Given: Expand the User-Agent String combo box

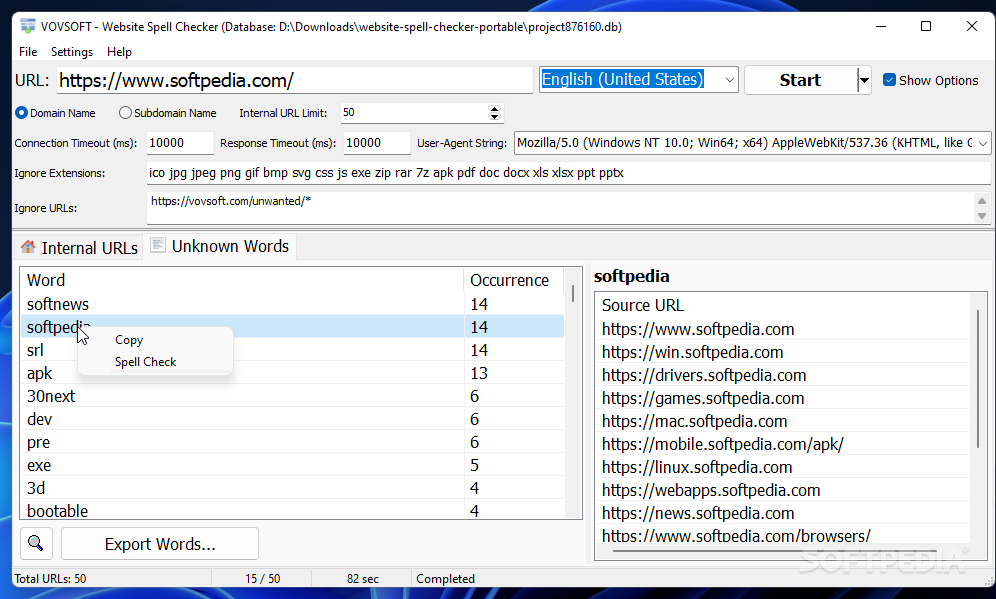Looking at the screenshot, I should click(983, 143).
